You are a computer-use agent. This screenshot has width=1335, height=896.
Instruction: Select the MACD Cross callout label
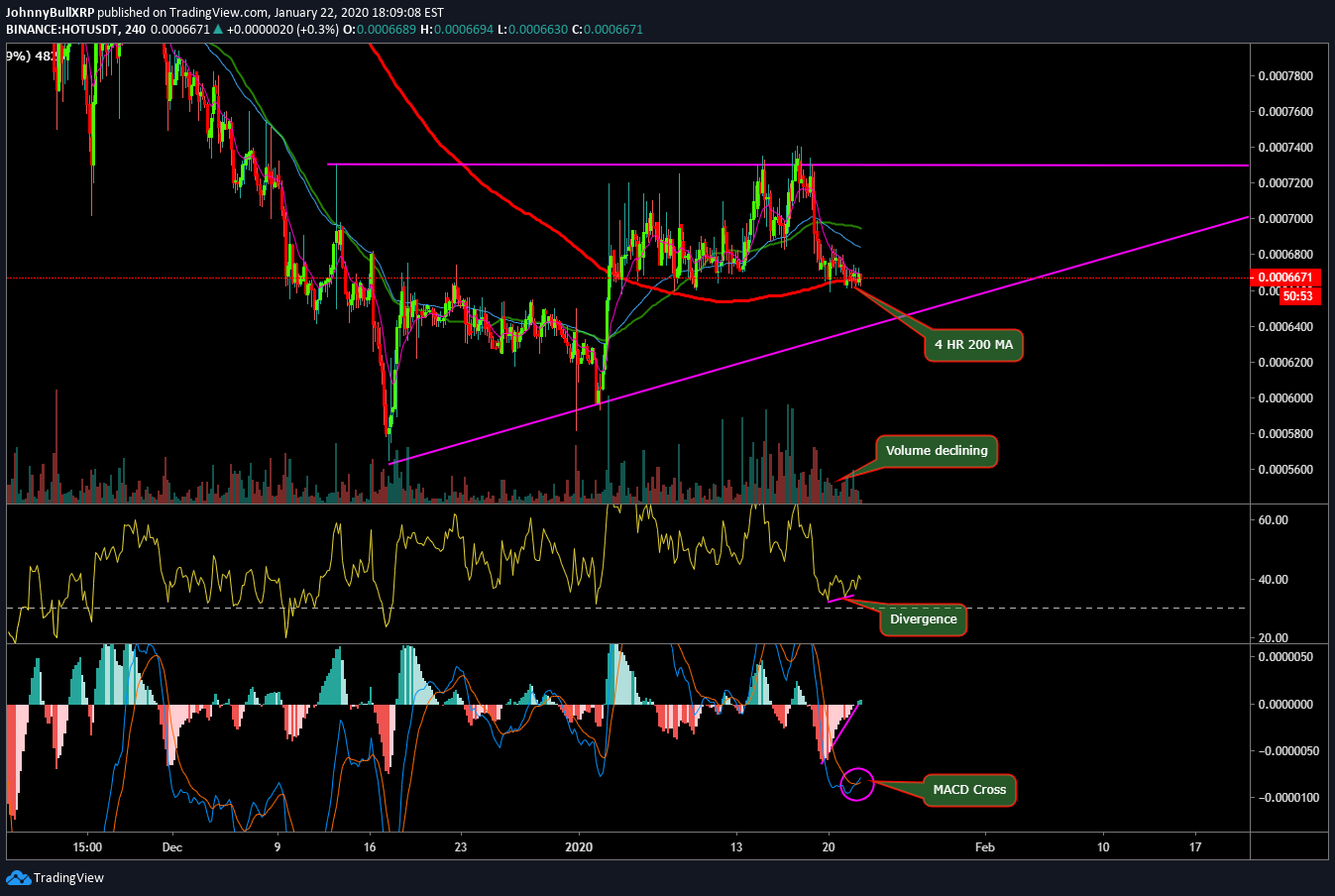click(x=969, y=790)
